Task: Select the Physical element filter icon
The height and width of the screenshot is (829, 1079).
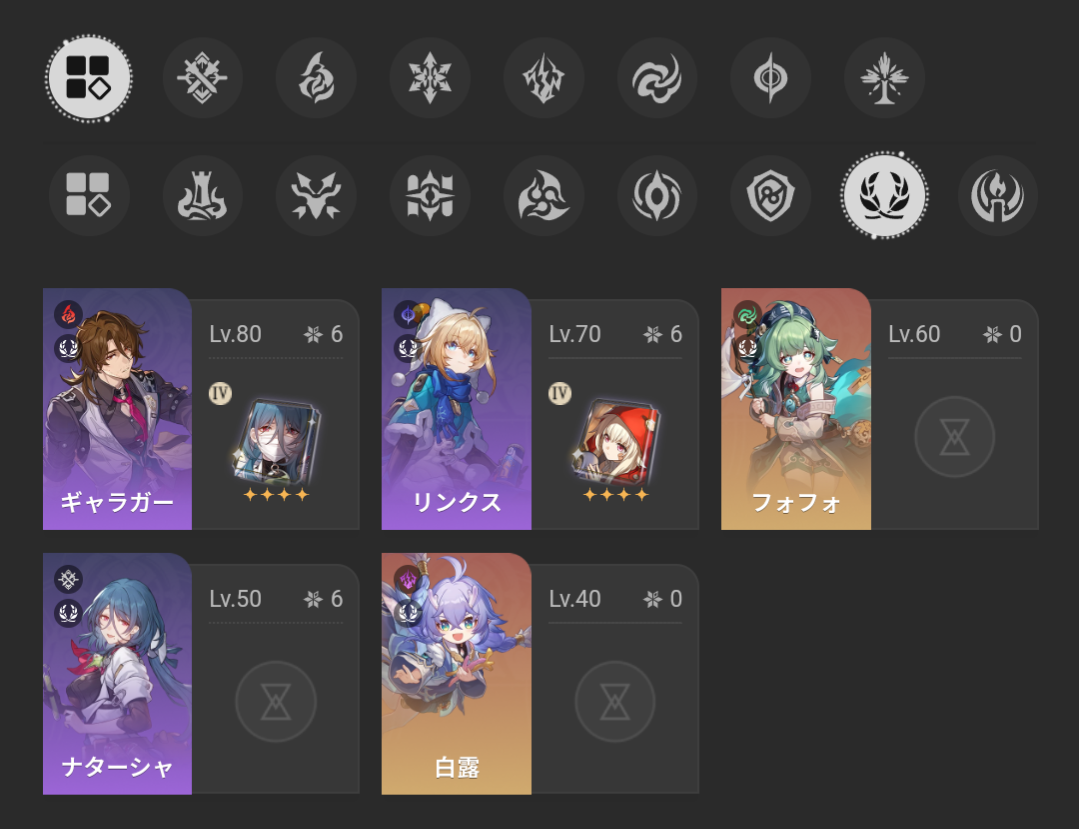Action: [202, 78]
